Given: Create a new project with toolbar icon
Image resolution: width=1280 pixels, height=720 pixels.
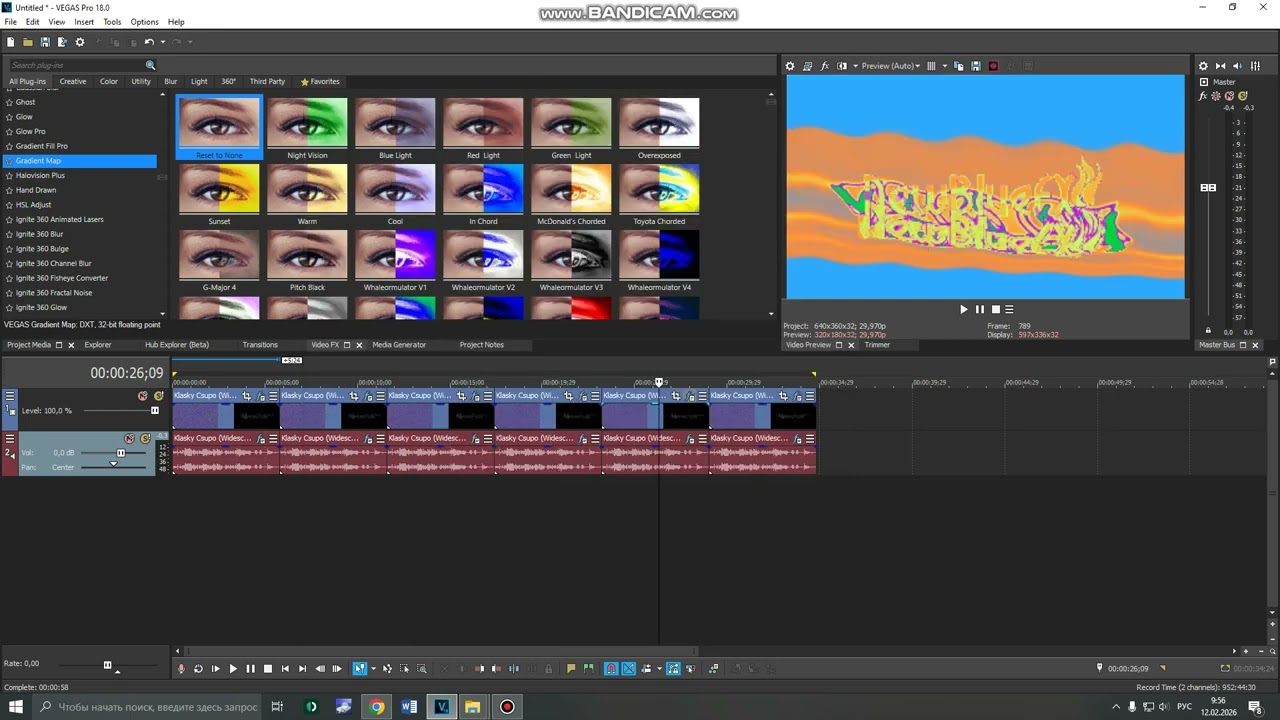Looking at the screenshot, I should pos(11,42).
